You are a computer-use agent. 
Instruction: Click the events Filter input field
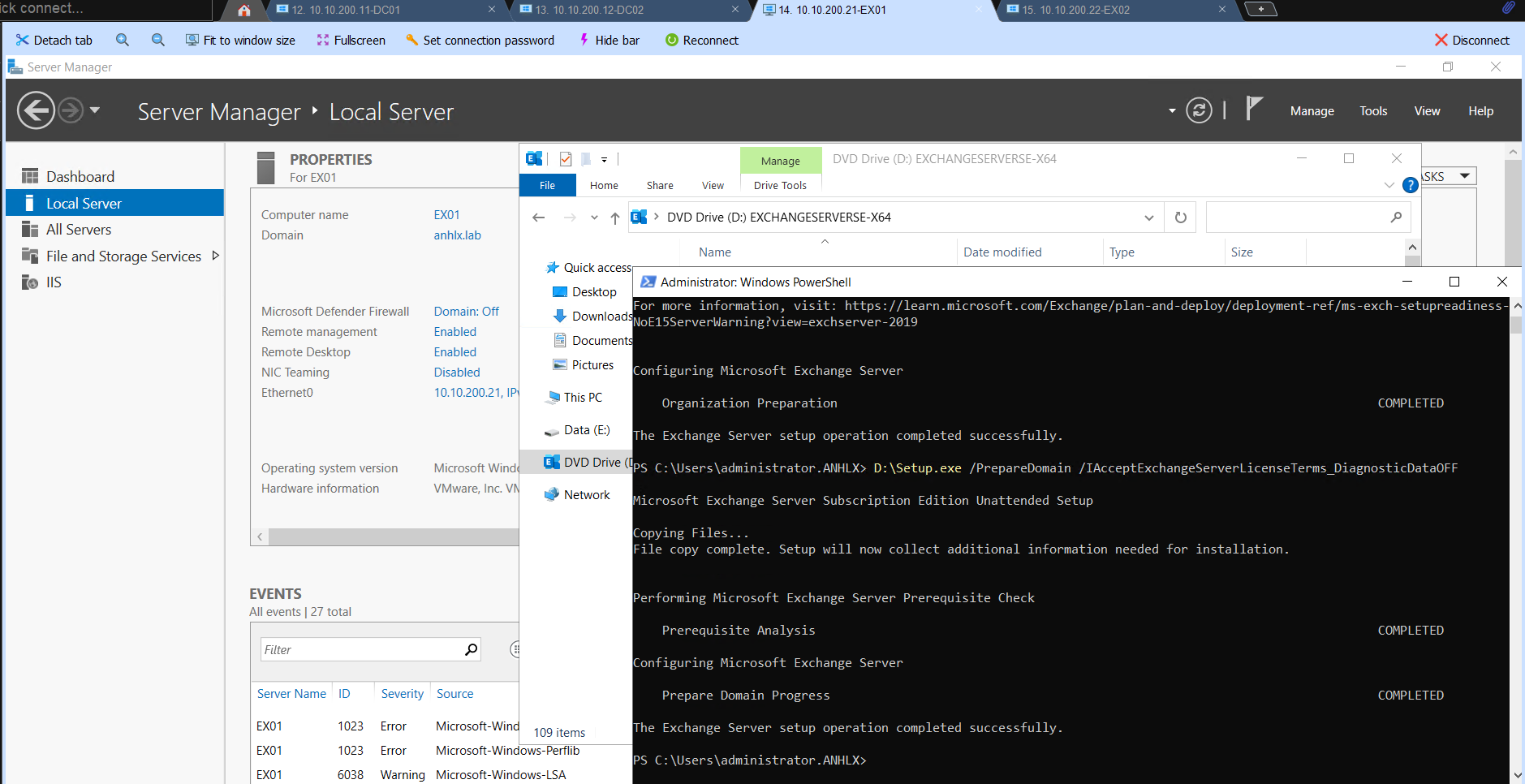point(361,649)
